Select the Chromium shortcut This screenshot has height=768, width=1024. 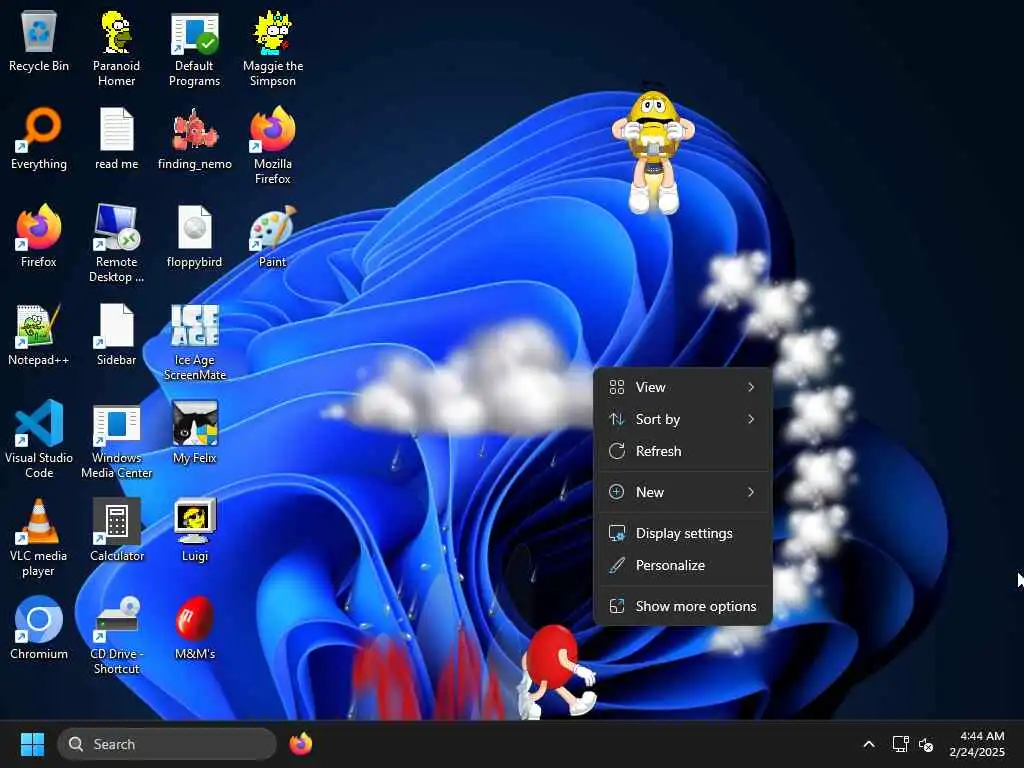tap(39, 629)
